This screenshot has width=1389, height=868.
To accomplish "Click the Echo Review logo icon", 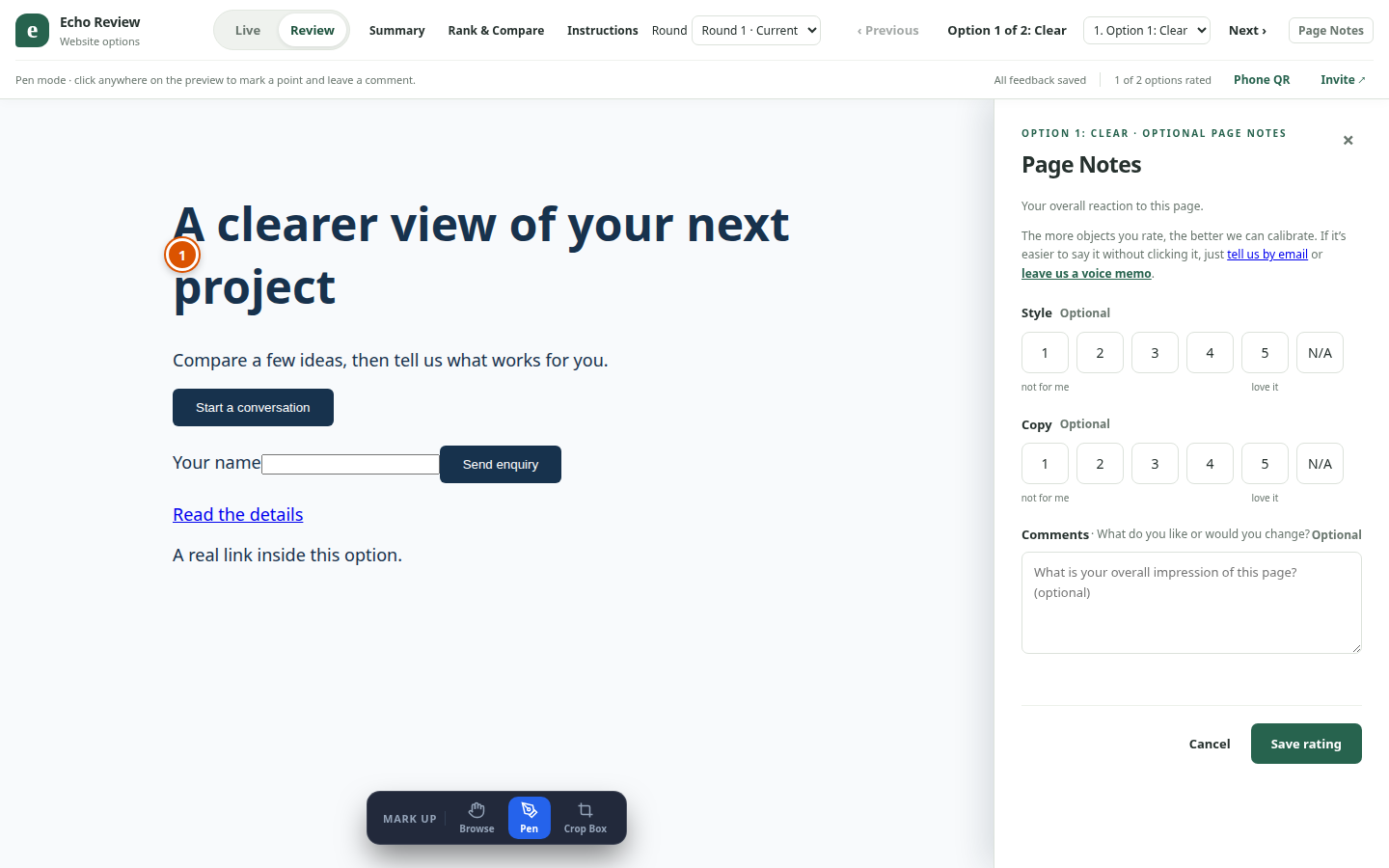I will point(32,31).
